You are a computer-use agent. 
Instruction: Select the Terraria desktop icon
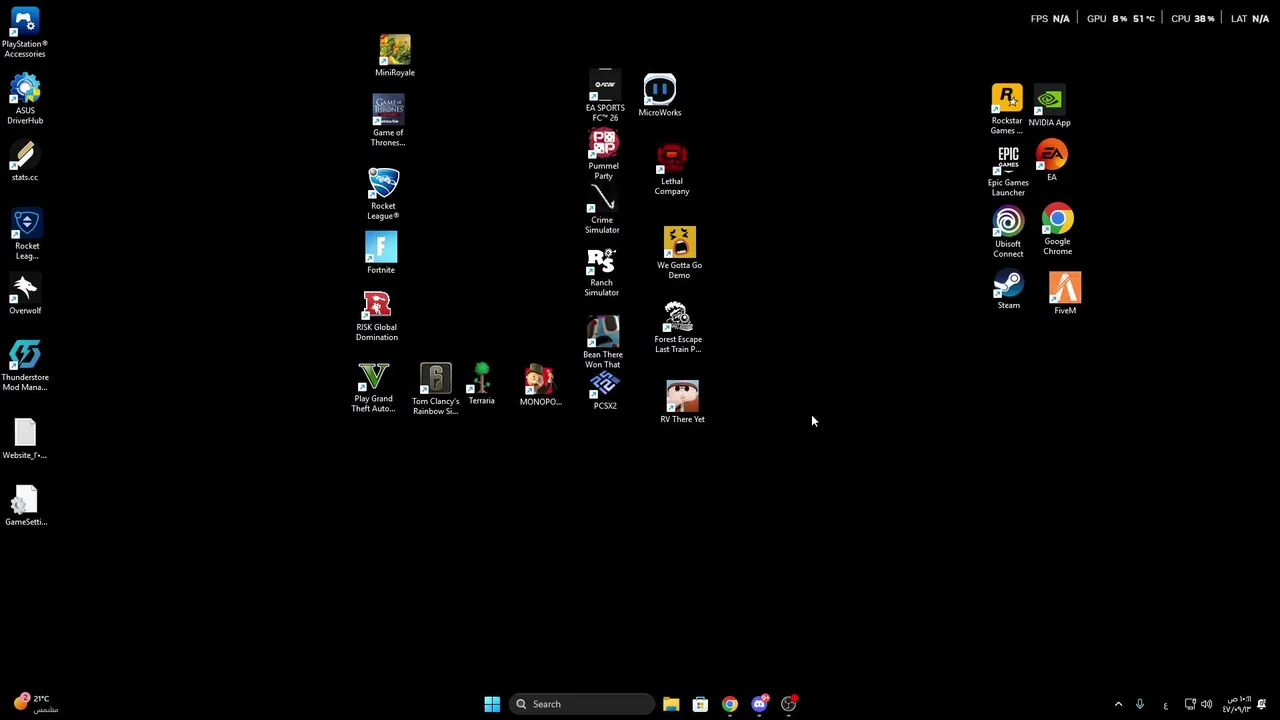[x=481, y=384]
